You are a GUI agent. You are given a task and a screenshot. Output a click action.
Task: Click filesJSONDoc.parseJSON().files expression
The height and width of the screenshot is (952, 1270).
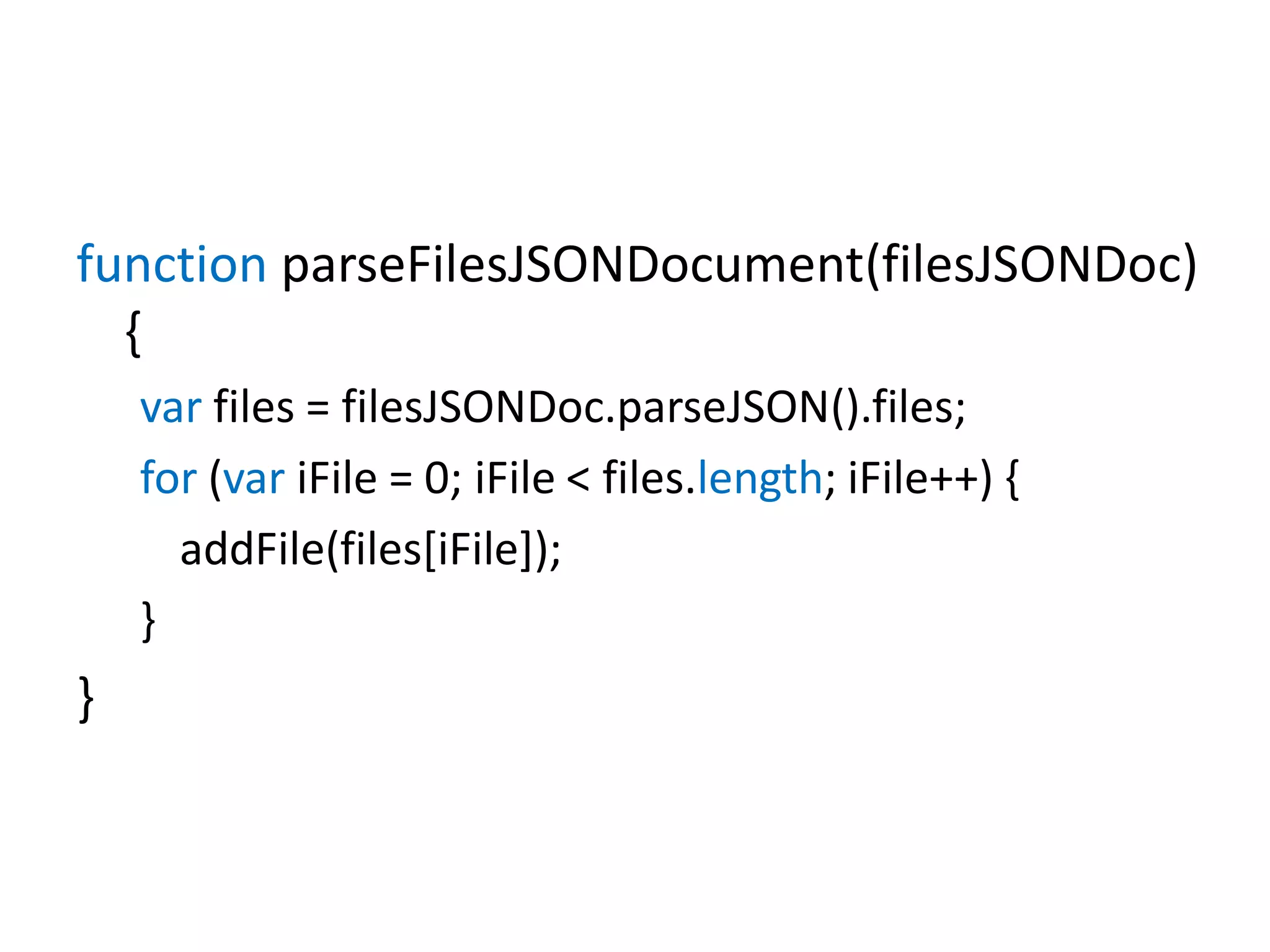tap(654, 408)
